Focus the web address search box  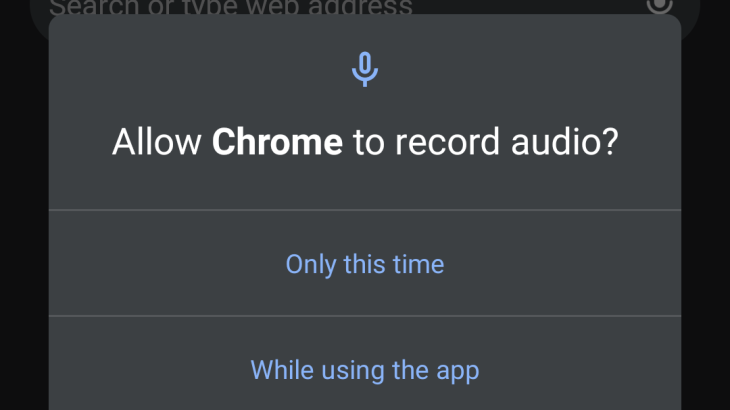[x=230, y=7]
